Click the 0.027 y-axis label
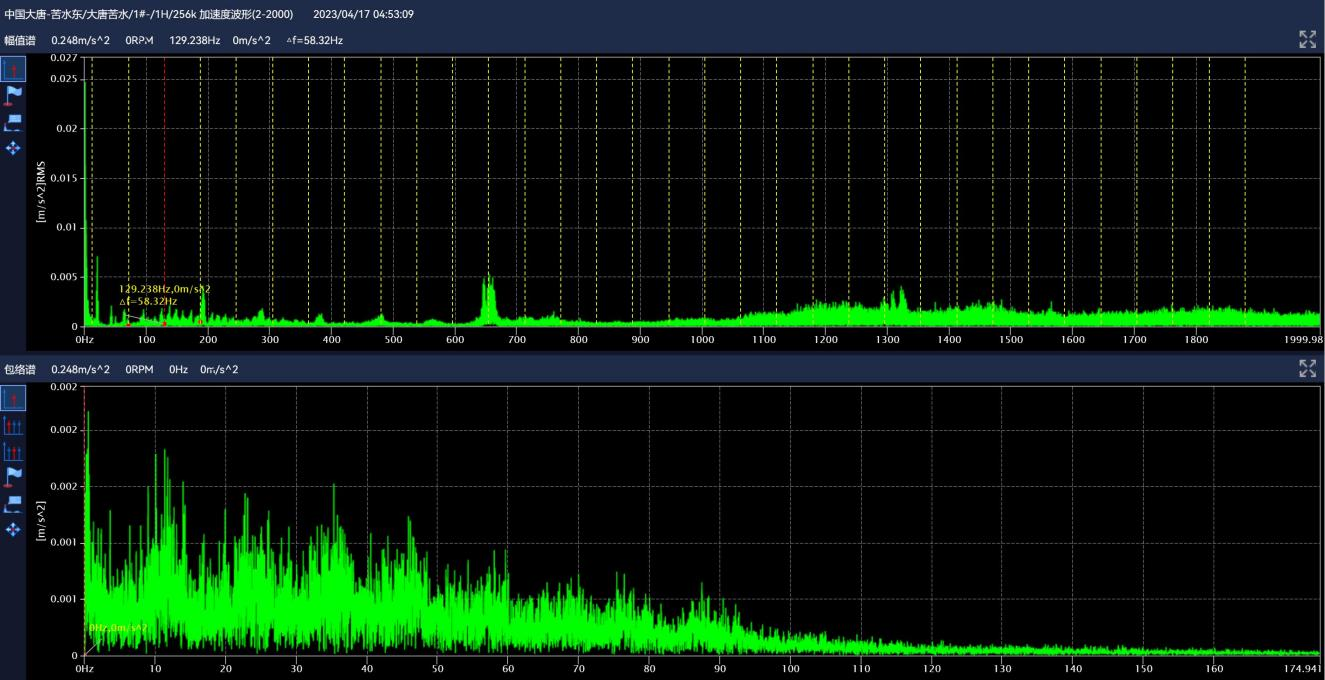The image size is (1325, 680). click(63, 59)
